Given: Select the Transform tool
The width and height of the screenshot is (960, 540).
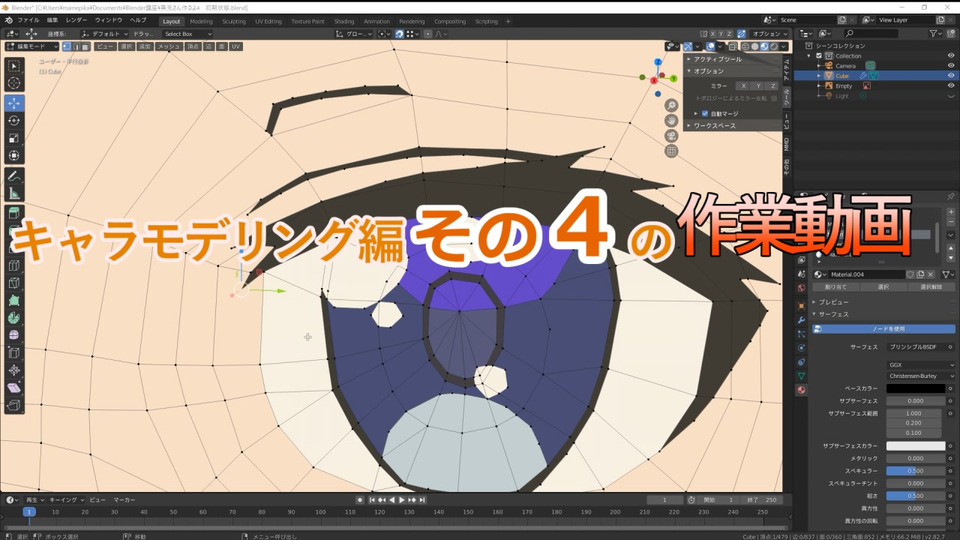Looking at the screenshot, I should point(14,156).
